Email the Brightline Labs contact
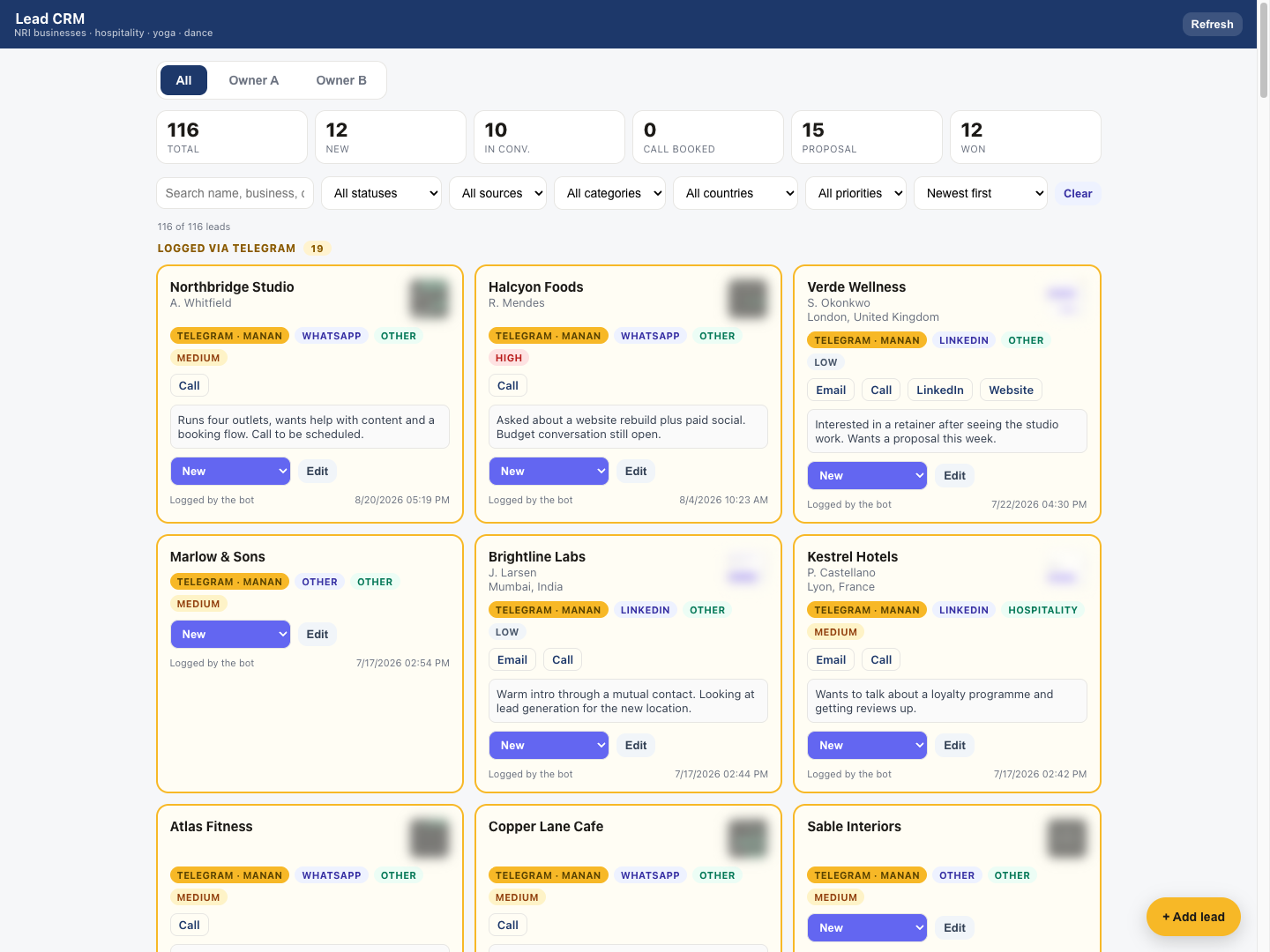This screenshot has width=1270, height=952. click(512, 660)
